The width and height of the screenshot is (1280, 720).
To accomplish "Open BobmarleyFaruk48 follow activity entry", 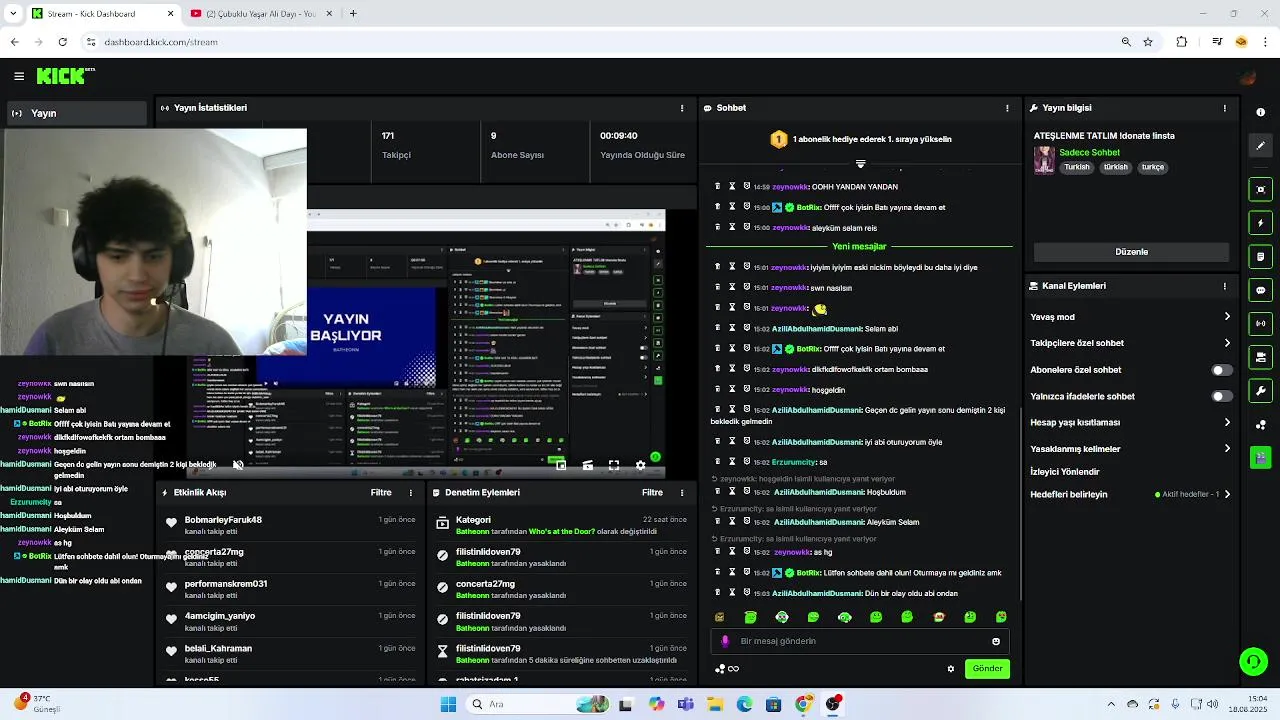I will pos(290,525).
